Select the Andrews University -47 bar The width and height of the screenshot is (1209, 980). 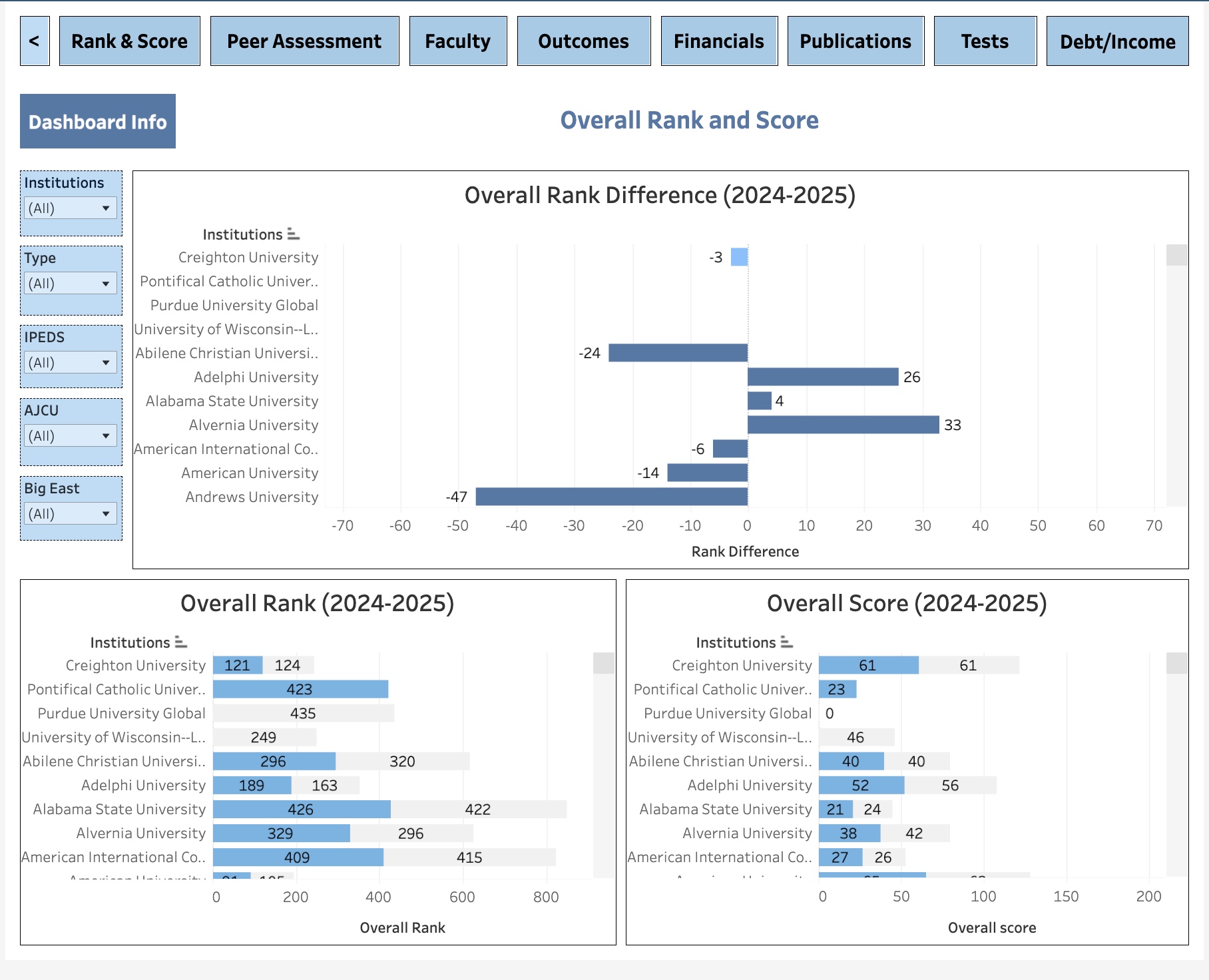(612, 497)
